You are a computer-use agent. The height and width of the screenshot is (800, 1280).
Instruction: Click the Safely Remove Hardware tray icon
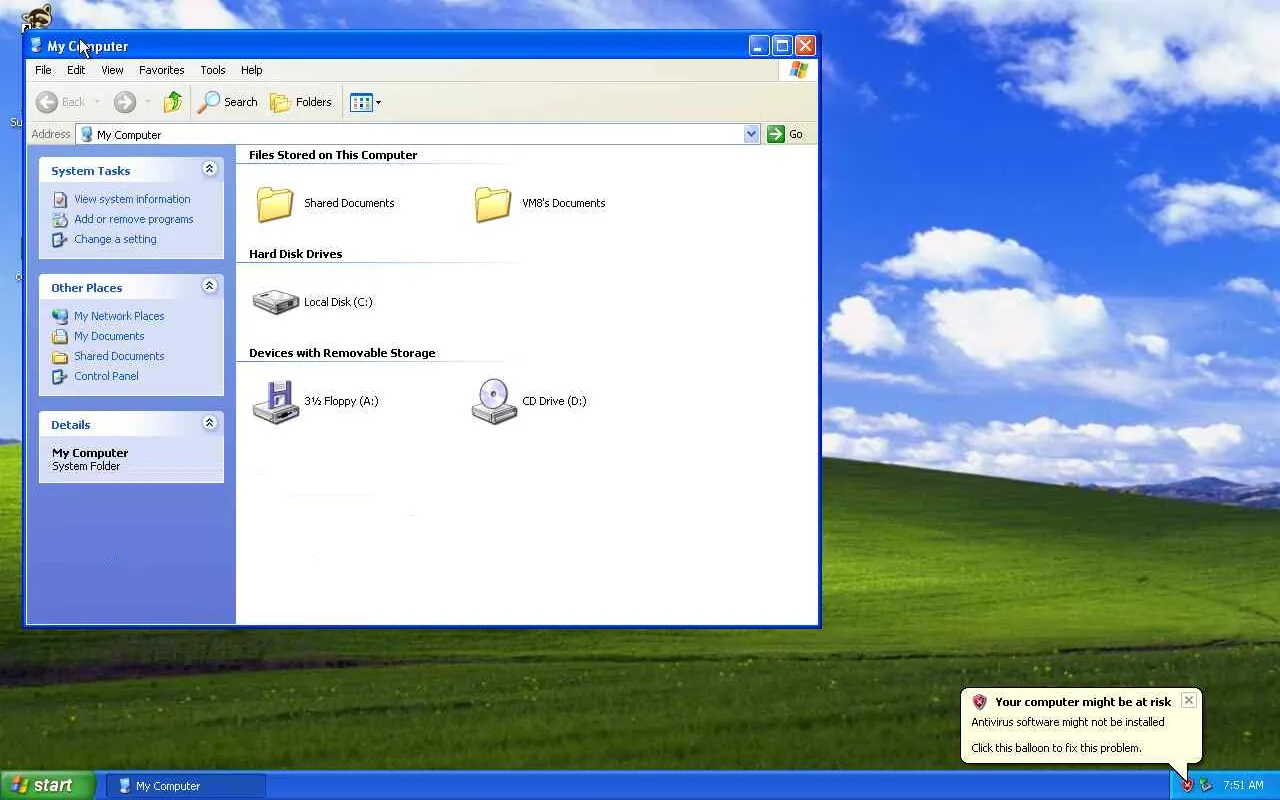click(x=1206, y=785)
